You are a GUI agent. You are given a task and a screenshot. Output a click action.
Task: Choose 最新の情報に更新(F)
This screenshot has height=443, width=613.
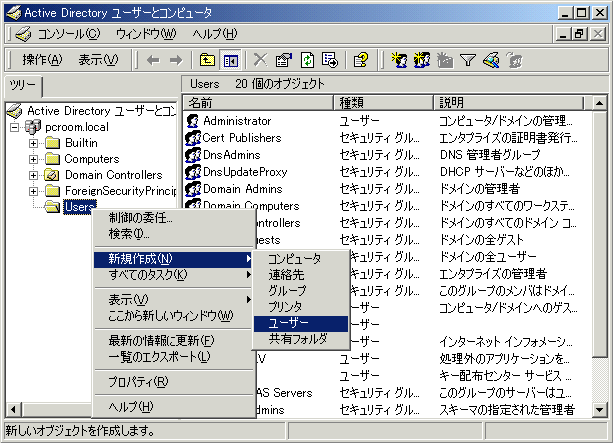coord(174,341)
